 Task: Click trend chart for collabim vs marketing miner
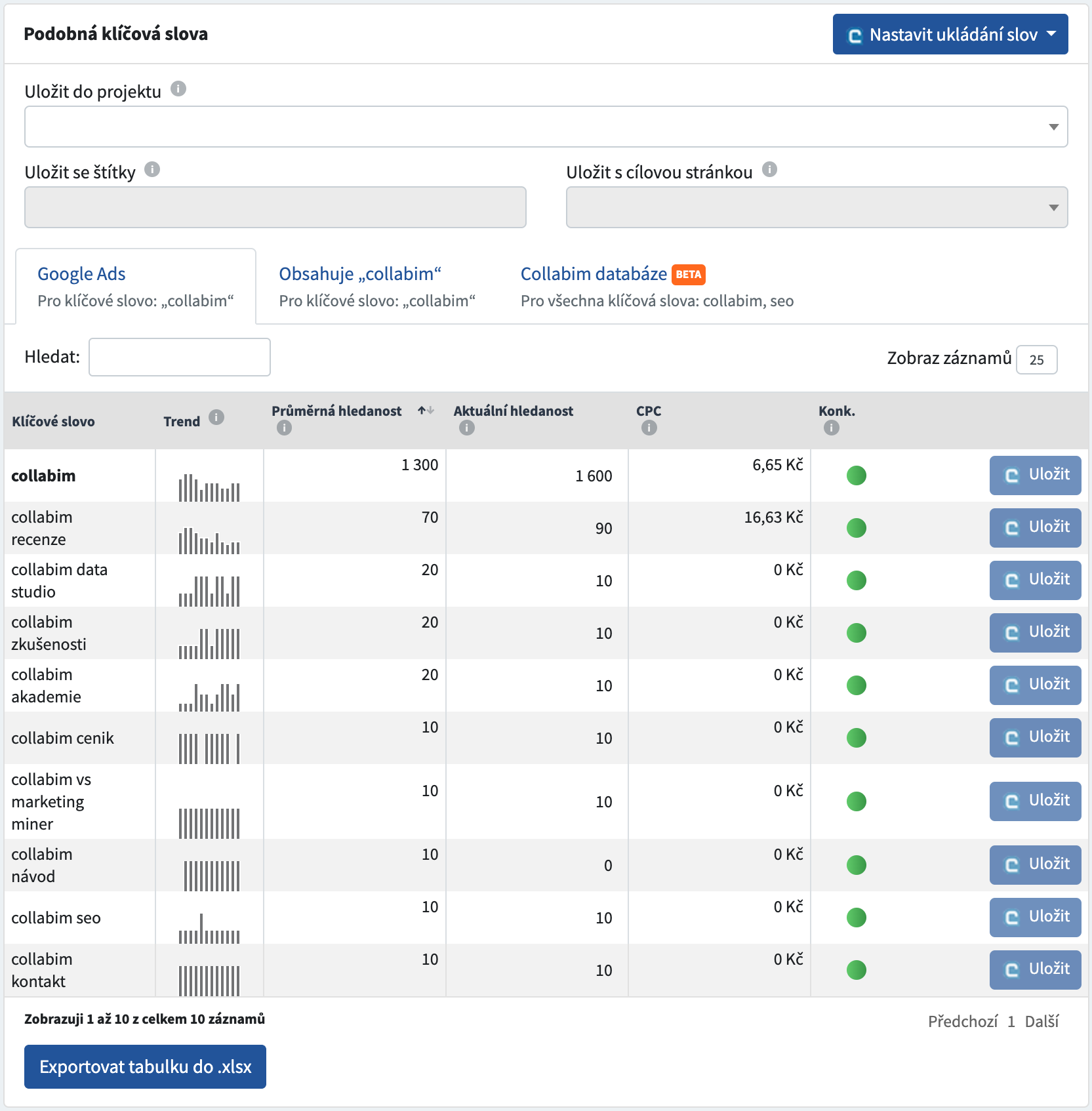pos(209,823)
